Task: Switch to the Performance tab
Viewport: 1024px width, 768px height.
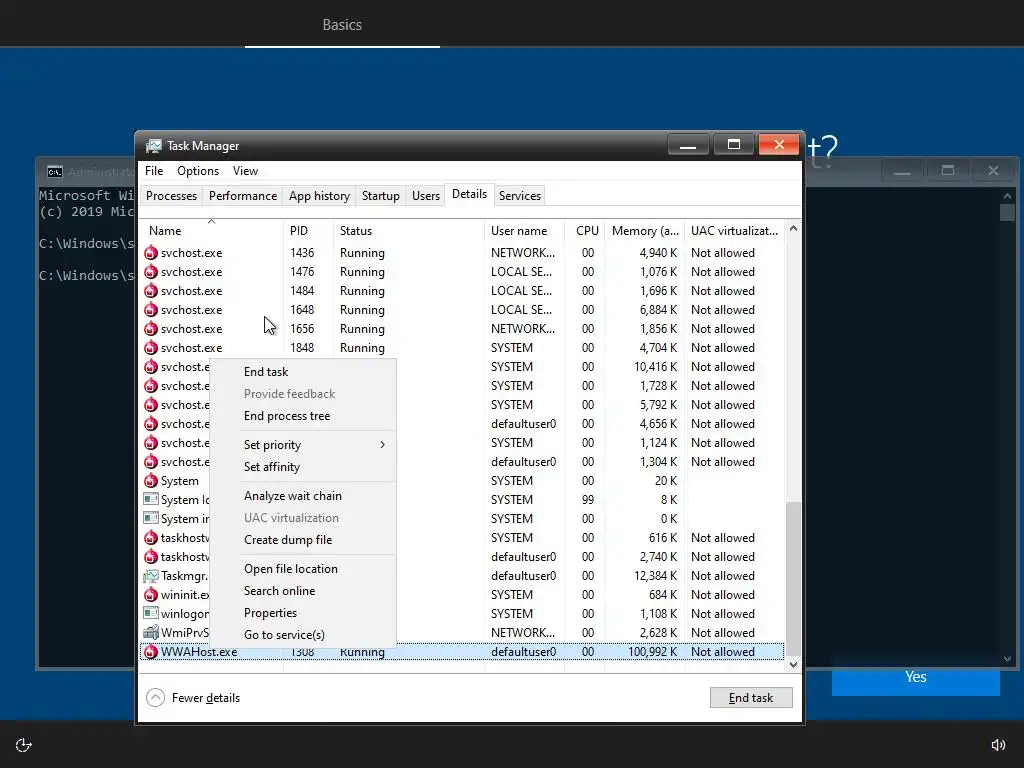Action: [243, 196]
